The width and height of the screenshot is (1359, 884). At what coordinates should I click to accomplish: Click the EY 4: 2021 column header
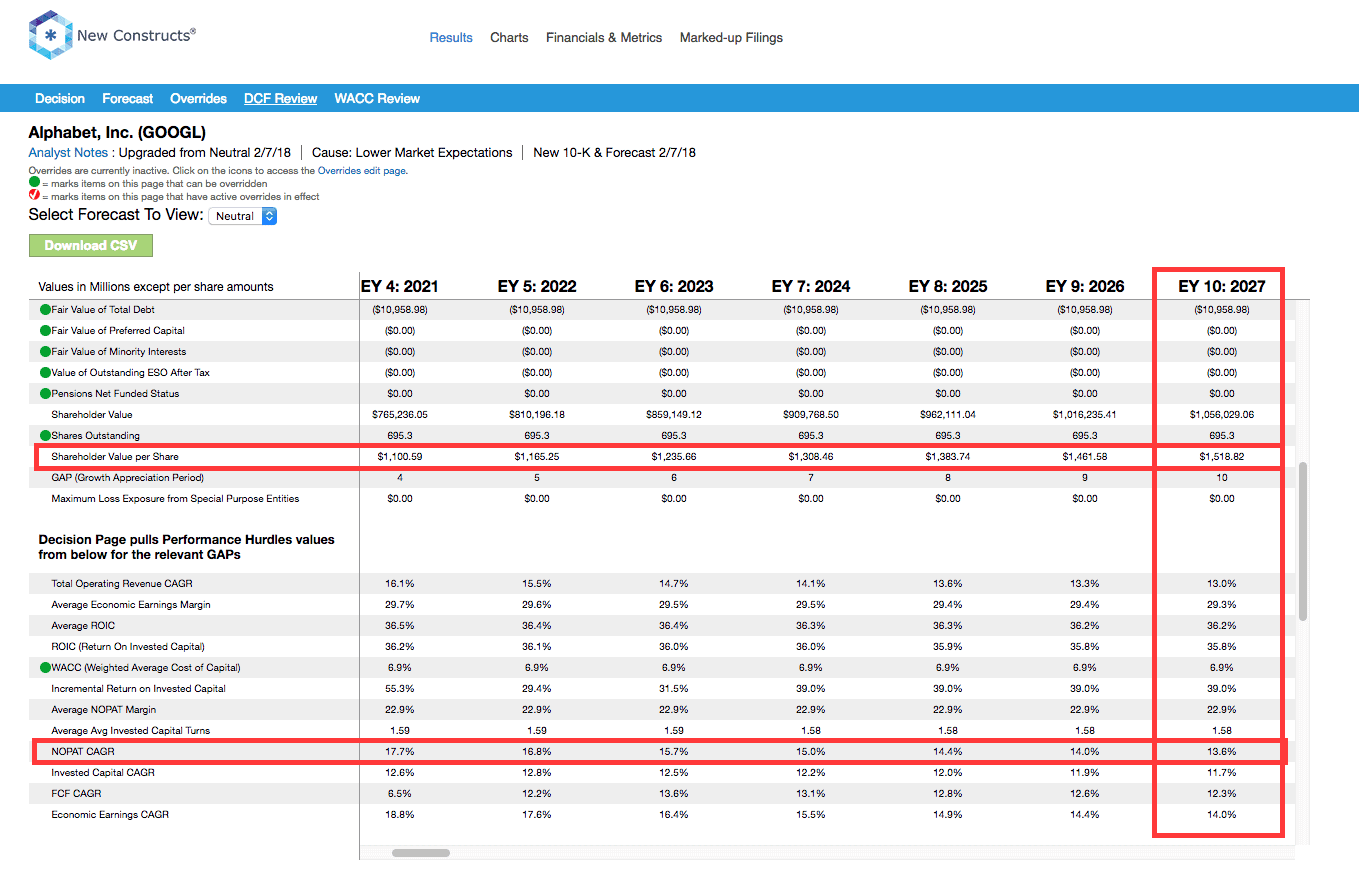399,286
